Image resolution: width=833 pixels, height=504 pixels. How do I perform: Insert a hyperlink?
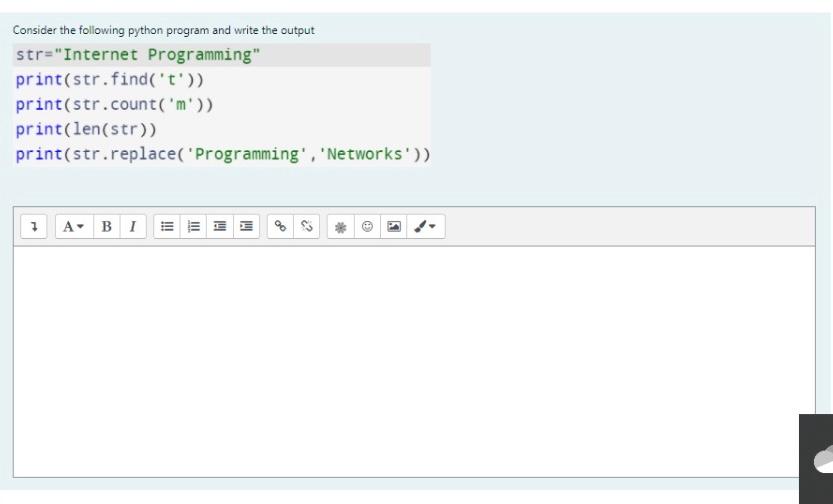tap(280, 227)
